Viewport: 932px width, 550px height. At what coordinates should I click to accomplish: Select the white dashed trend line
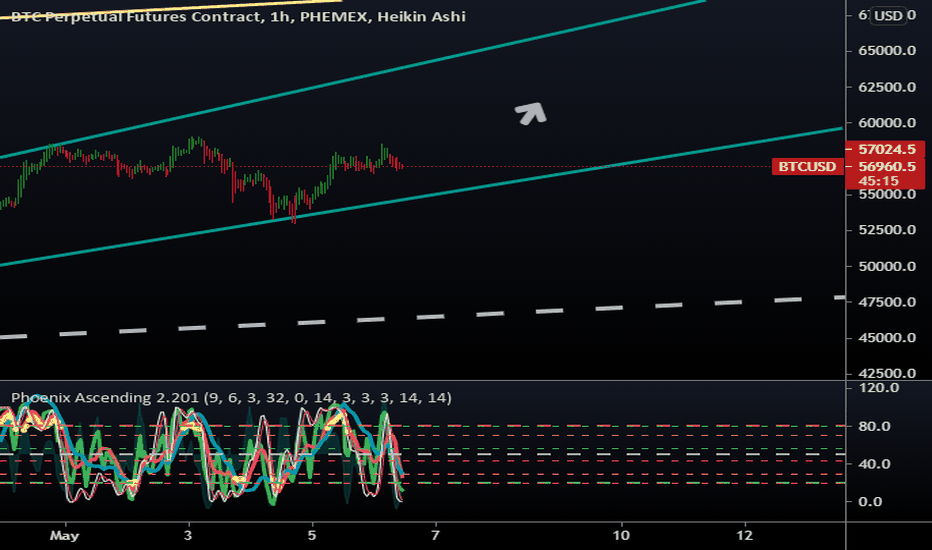(x=430, y=317)
